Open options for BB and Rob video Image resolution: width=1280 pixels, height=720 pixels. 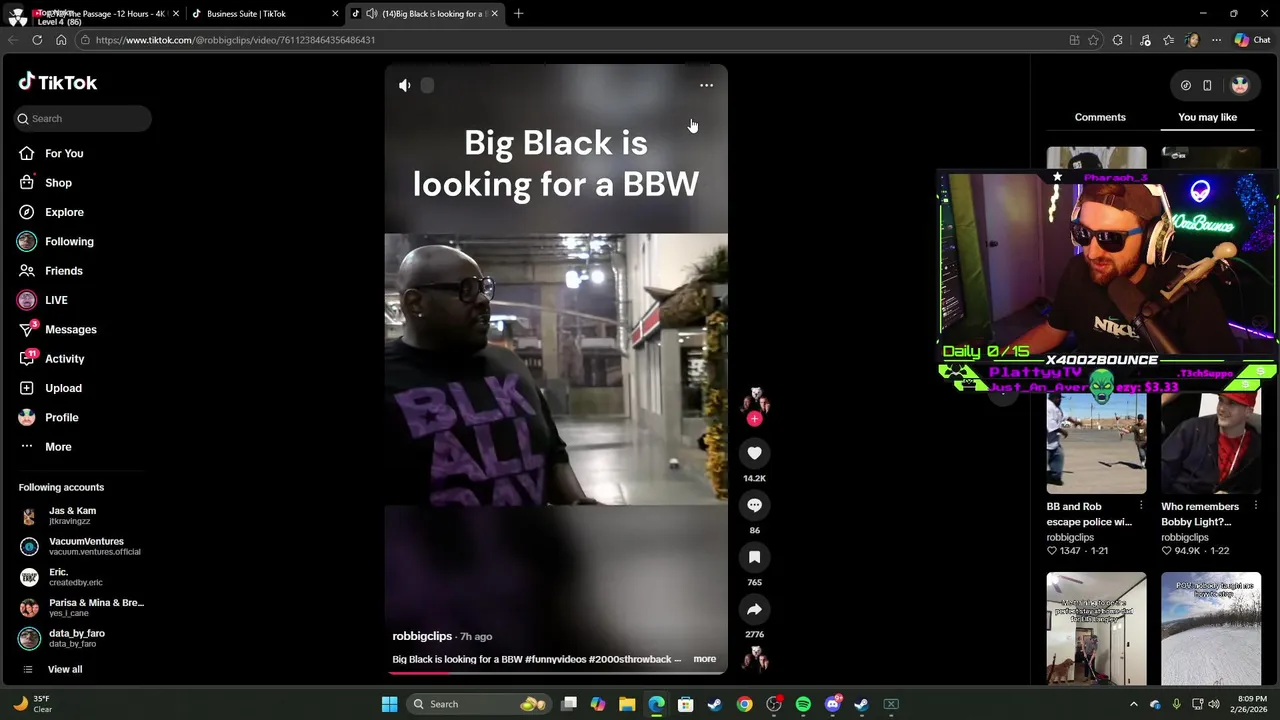click(1141, 506)
